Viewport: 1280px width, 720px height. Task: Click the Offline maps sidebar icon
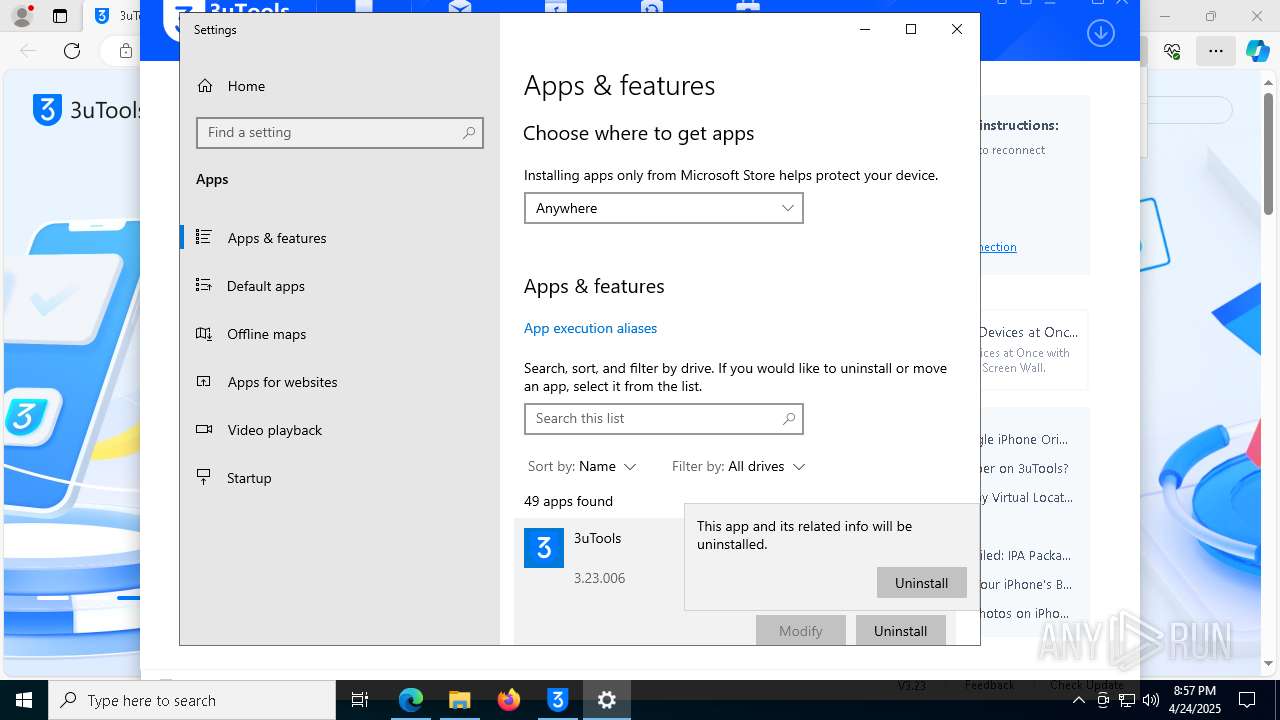[x=204, y=333]
